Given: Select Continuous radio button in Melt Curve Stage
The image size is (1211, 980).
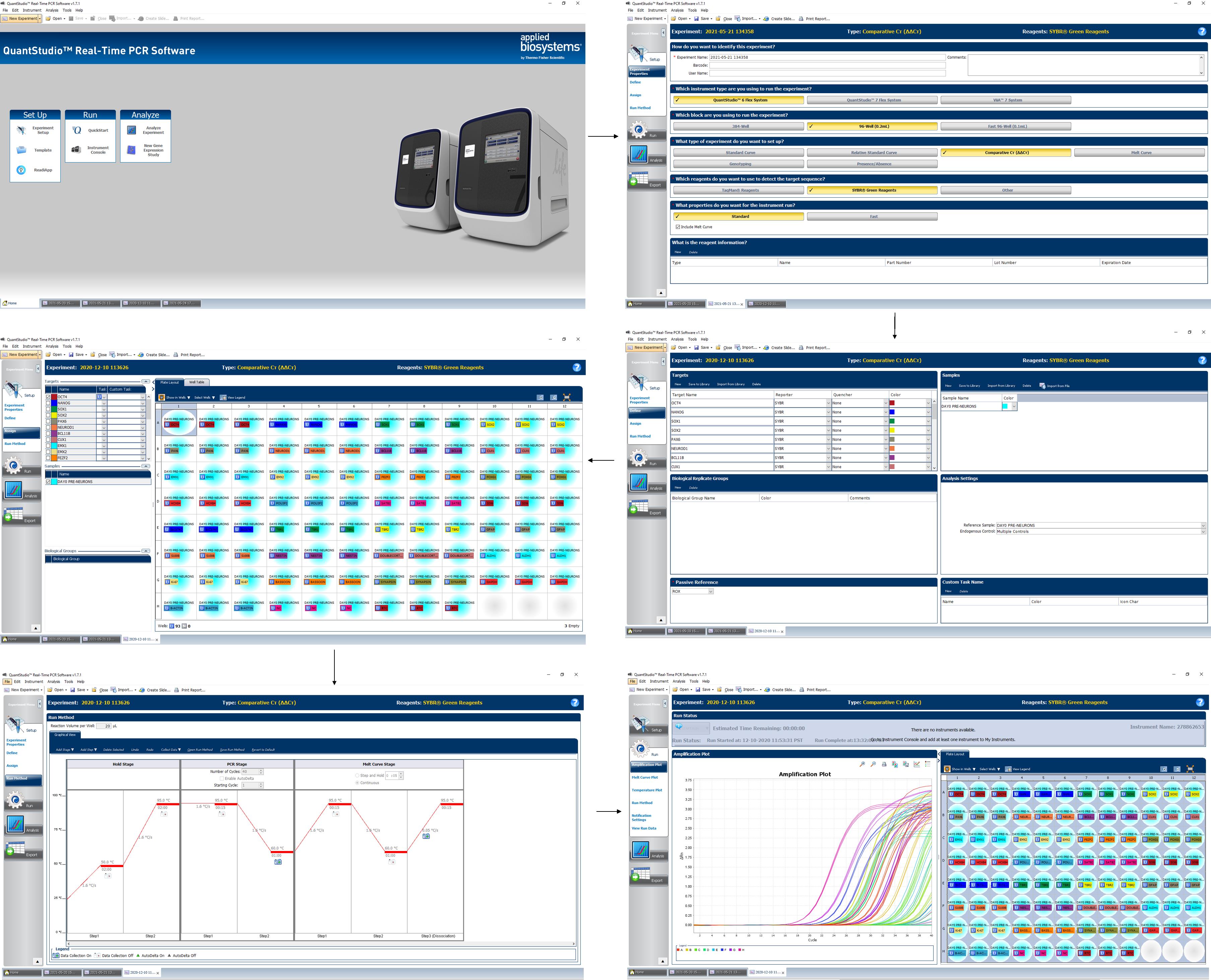Looking at the screenshot, I should point(357,782).
